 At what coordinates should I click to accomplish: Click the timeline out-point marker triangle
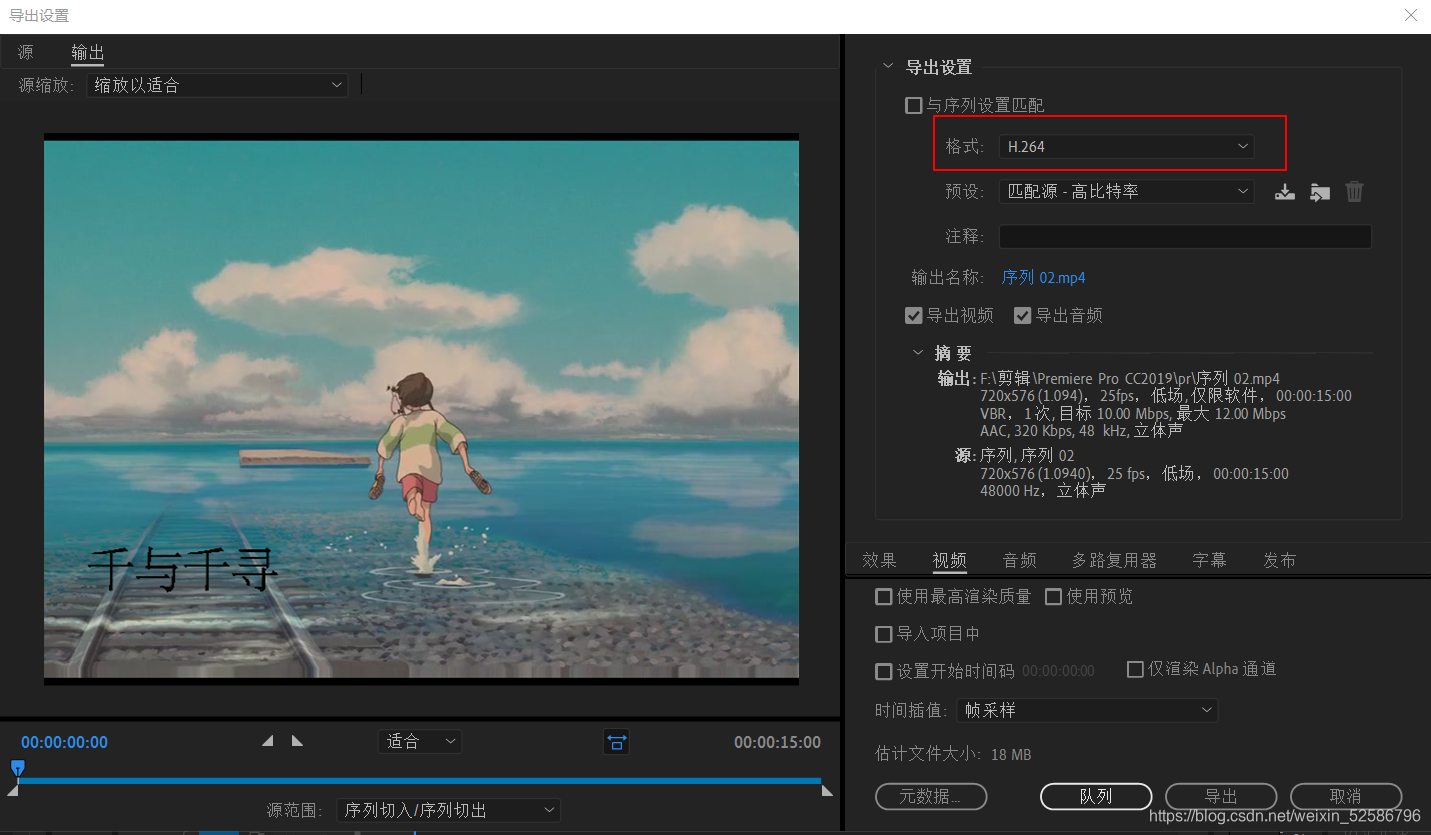[827, 791]
